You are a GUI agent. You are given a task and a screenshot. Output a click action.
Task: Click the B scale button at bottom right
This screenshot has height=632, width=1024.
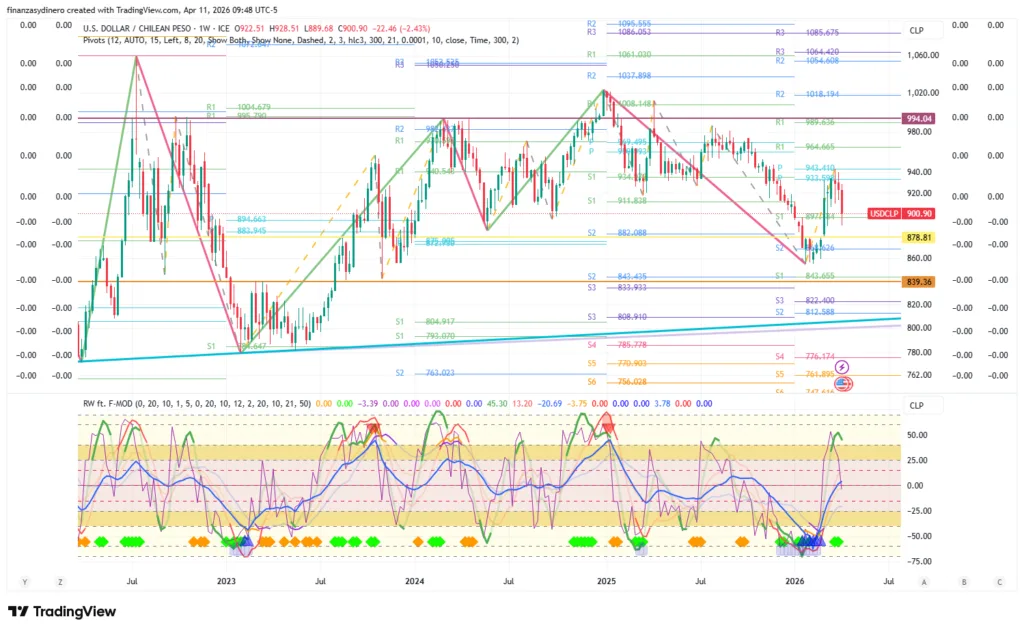click(962, 581)
